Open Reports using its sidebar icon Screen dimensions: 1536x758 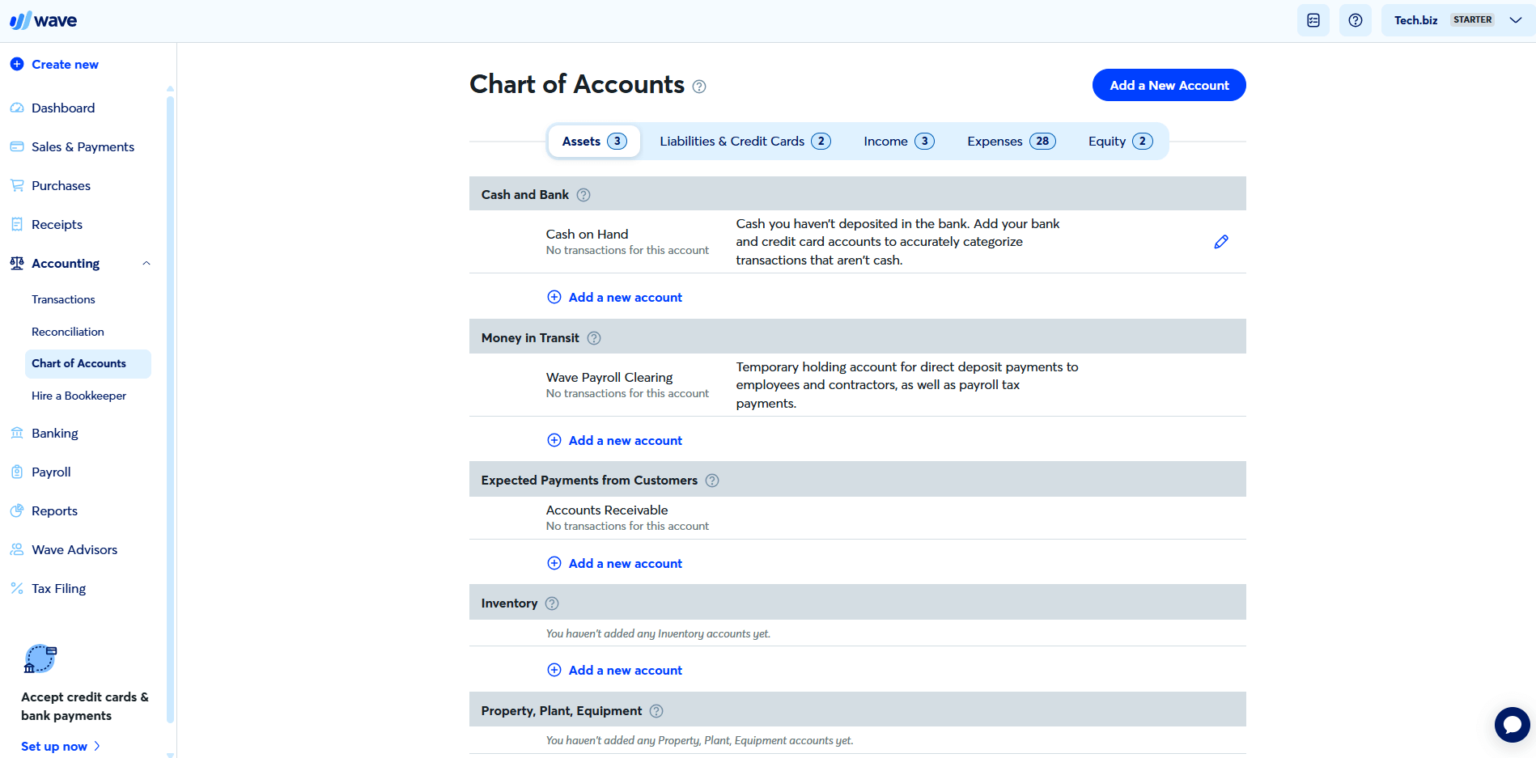[16, 510]
